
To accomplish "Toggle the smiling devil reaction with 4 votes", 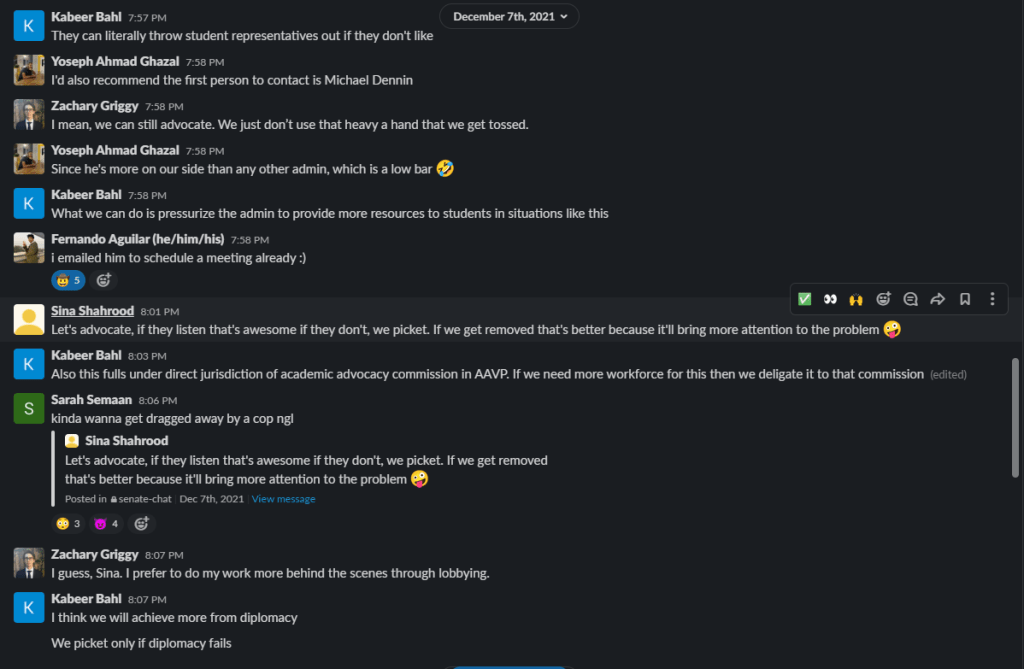I will [x=105, y=523].
